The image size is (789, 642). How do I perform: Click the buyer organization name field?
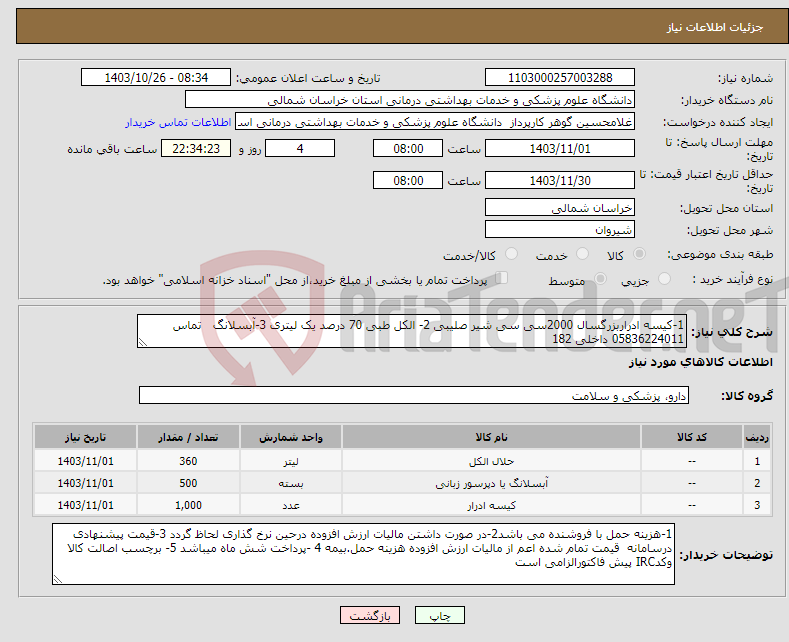pos(410,100)
